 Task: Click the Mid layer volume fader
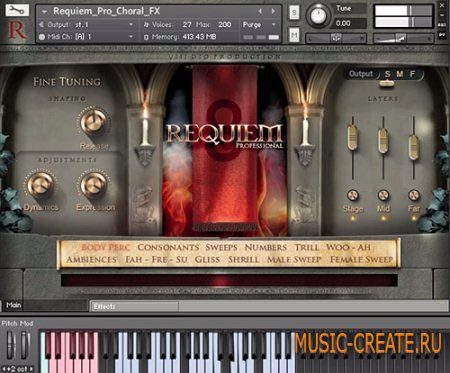pyautogui.click(x=383, y=141)
